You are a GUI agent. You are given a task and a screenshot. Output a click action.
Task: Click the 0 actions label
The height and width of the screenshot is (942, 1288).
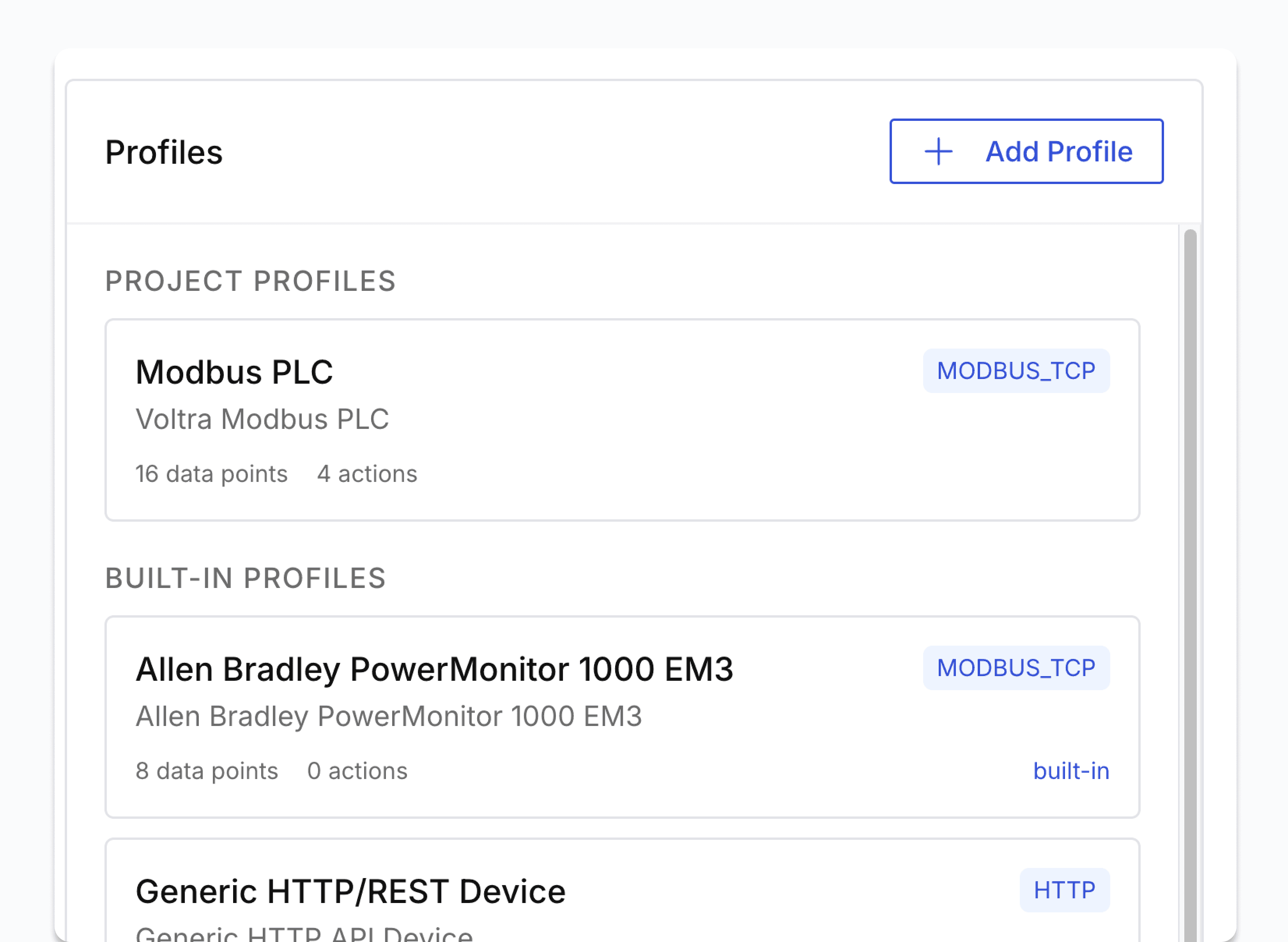point(357,771)
